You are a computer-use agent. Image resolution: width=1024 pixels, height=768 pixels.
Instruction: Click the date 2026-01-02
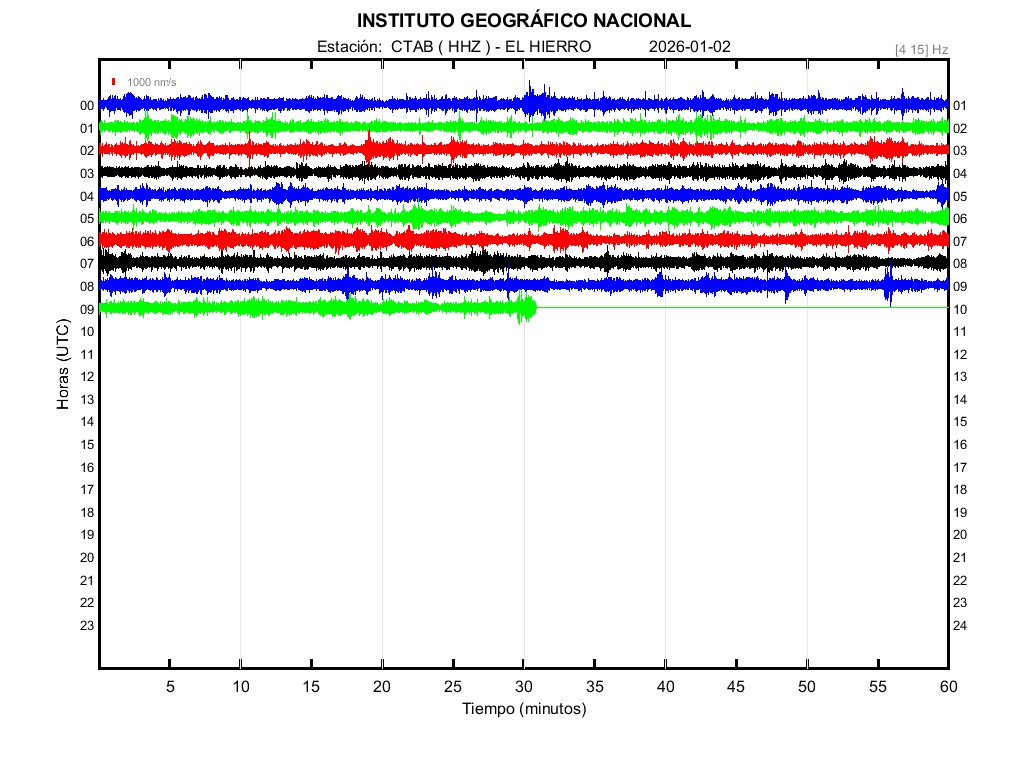(690, 46)
